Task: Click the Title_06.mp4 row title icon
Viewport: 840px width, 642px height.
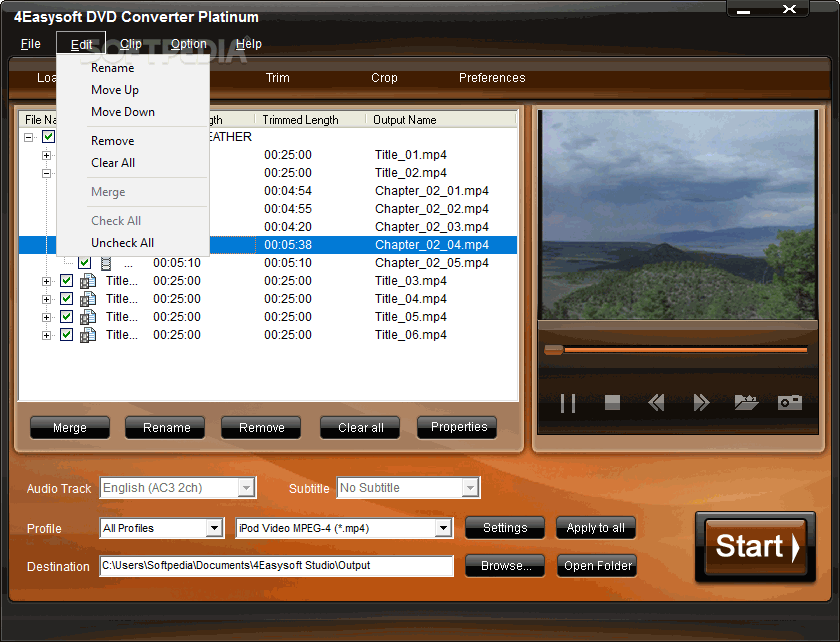Action: pyautogui.click(x=88, y=335)
